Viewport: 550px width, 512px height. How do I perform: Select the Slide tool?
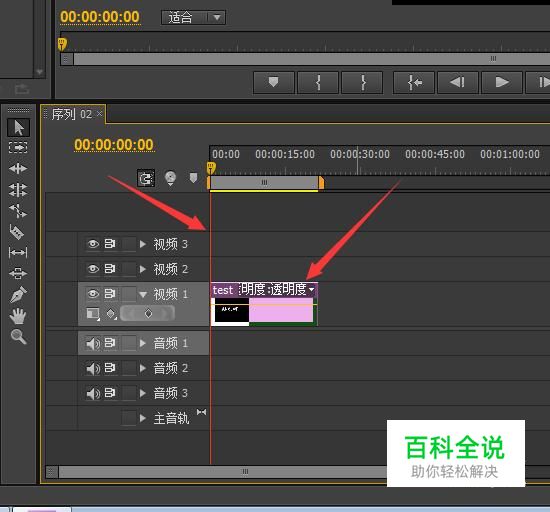18,273
